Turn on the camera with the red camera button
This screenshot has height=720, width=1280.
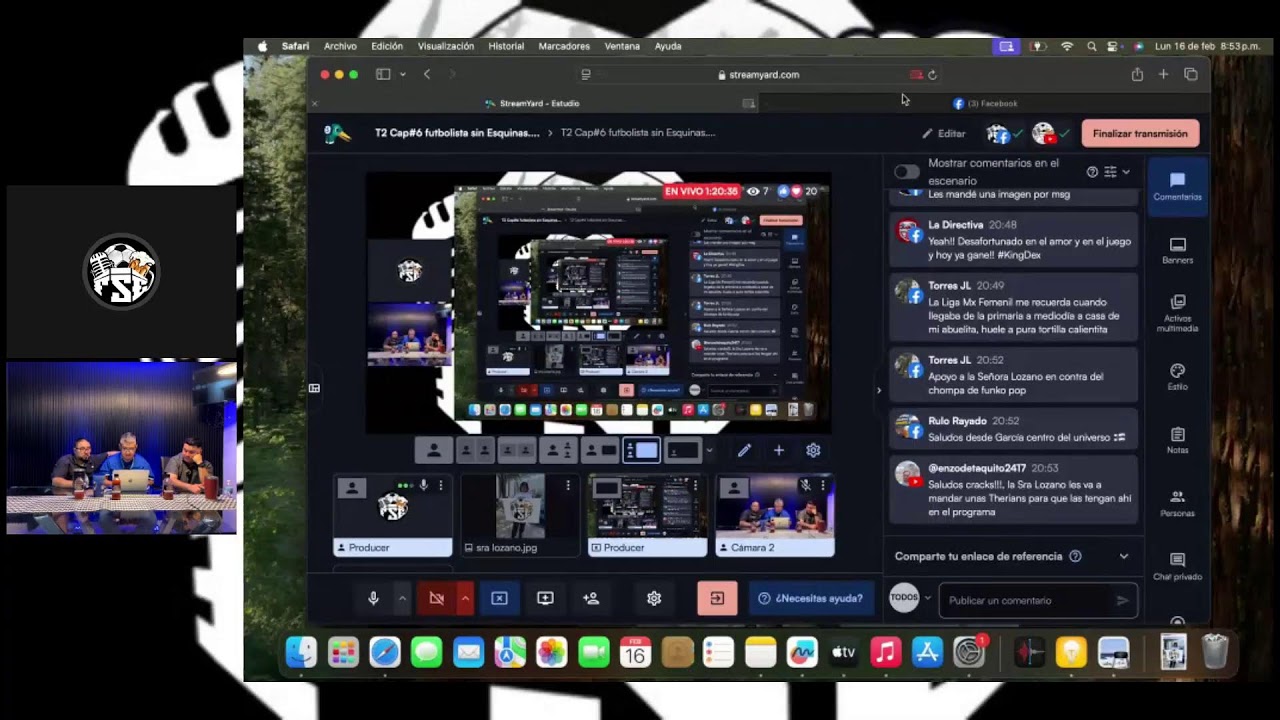coord(436,598)
